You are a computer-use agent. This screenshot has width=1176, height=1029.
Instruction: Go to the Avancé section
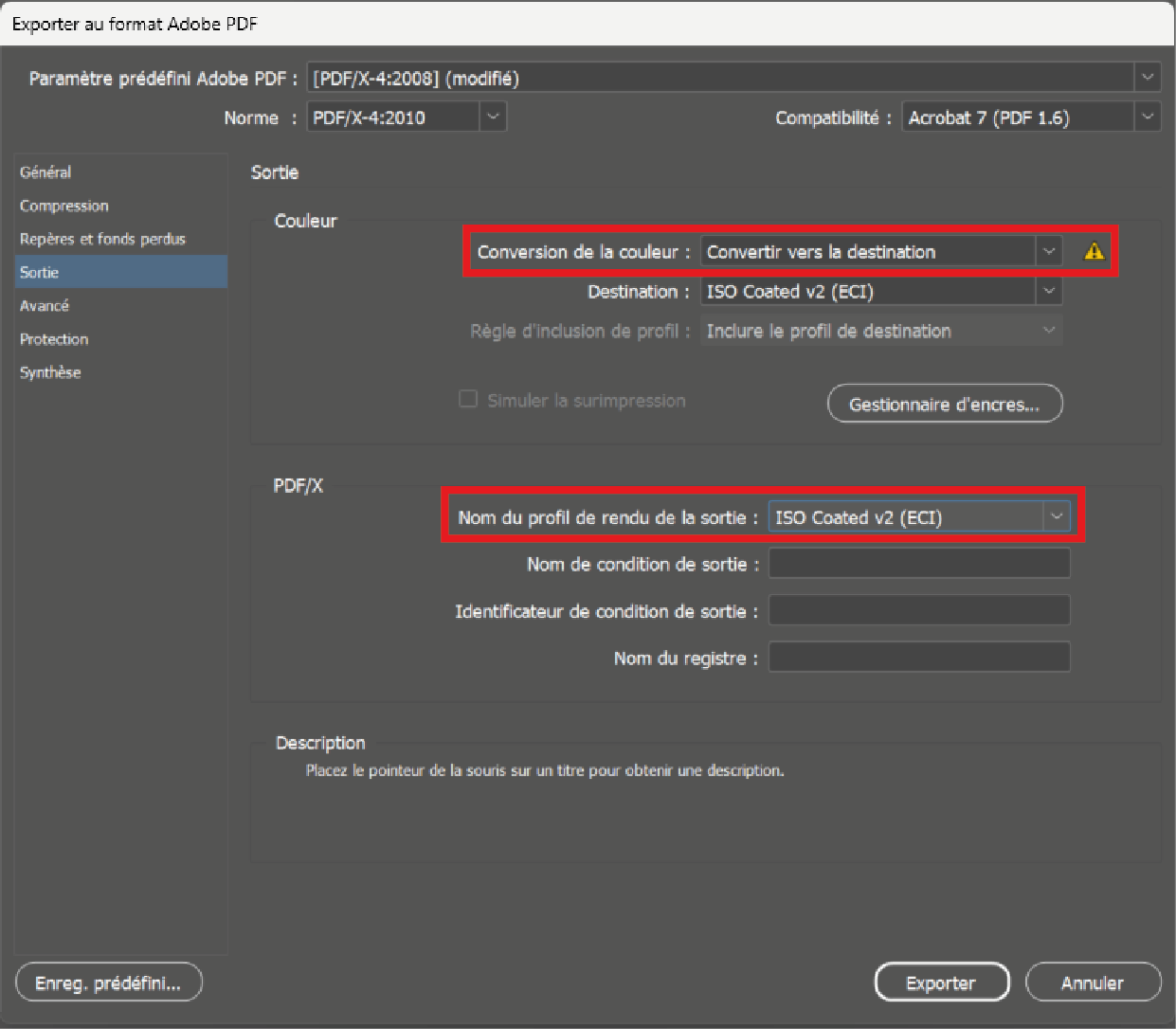click(x=45, y=305)
